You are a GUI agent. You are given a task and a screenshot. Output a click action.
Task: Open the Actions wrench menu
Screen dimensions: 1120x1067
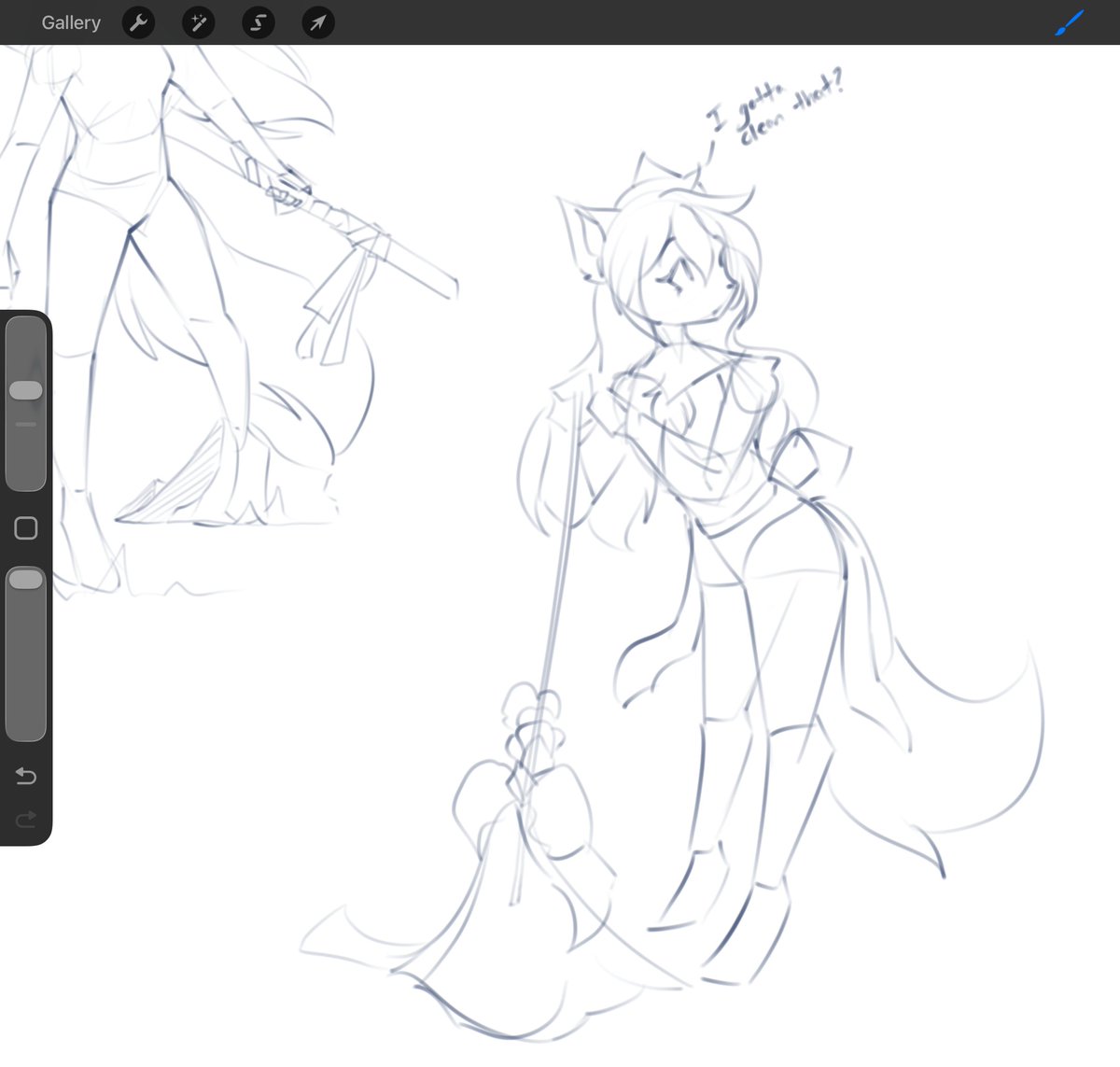coord(138,22)
